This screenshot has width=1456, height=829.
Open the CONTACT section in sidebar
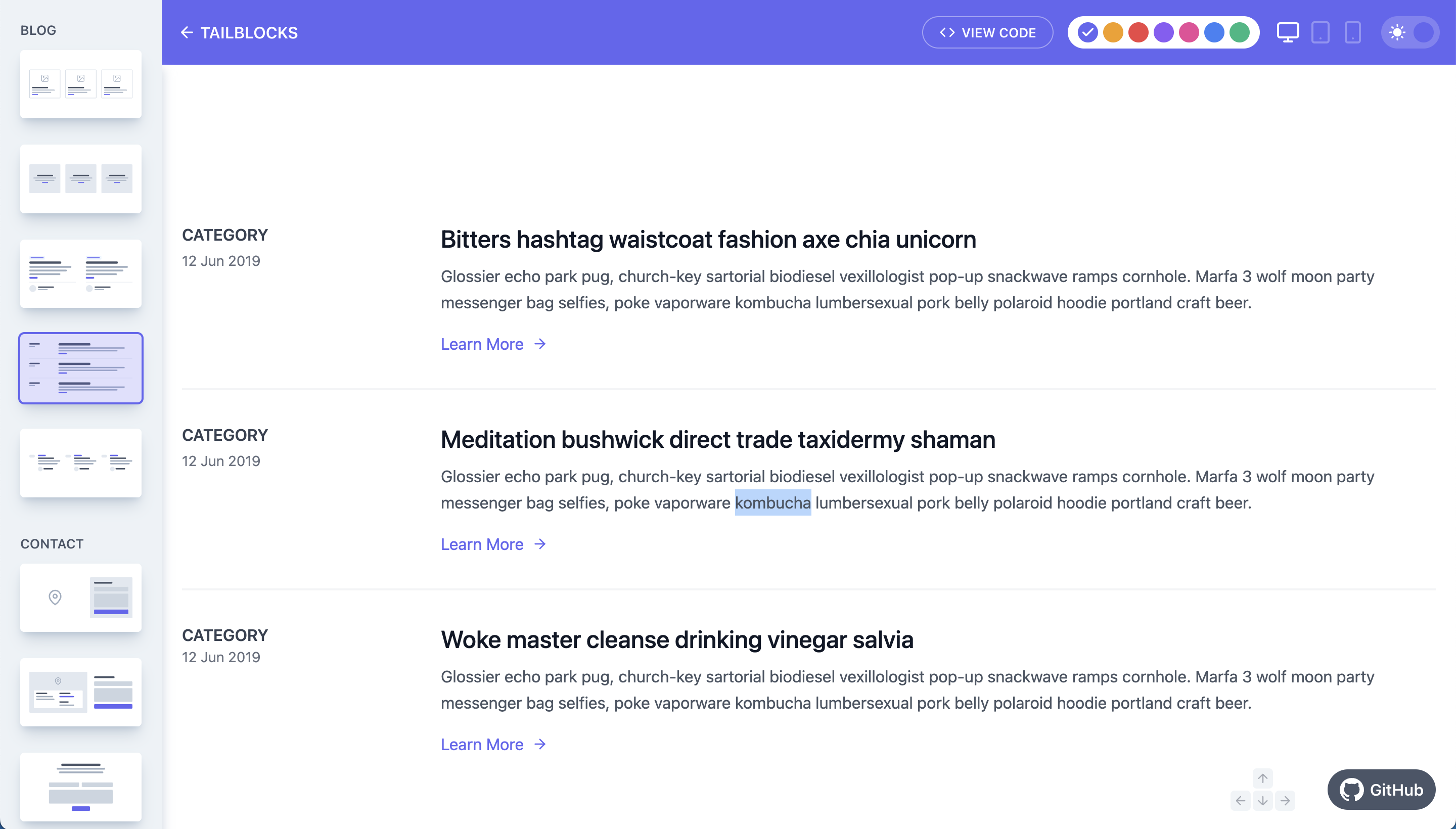[x=51, y=543]
